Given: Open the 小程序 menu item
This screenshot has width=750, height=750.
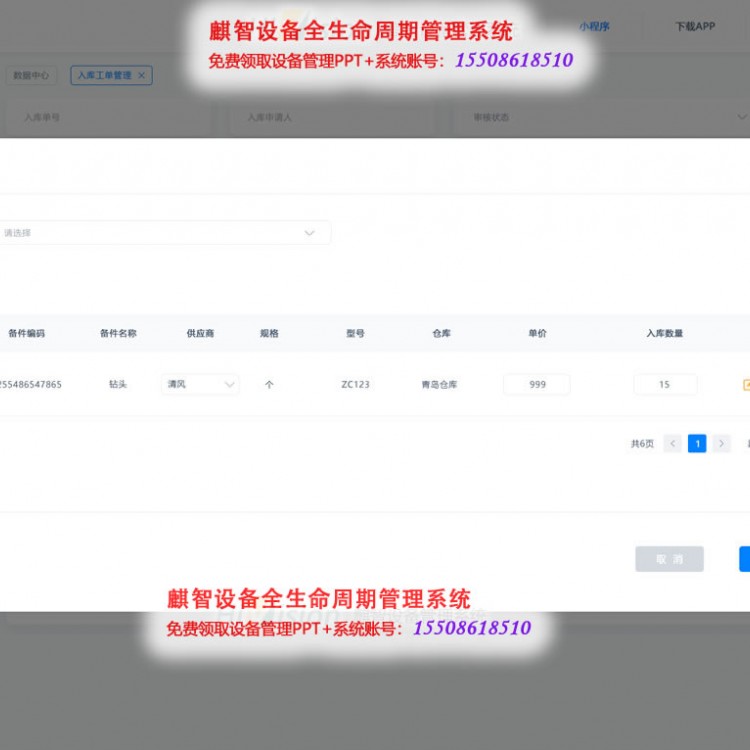Looking at the screenshot, I should 594,27.
